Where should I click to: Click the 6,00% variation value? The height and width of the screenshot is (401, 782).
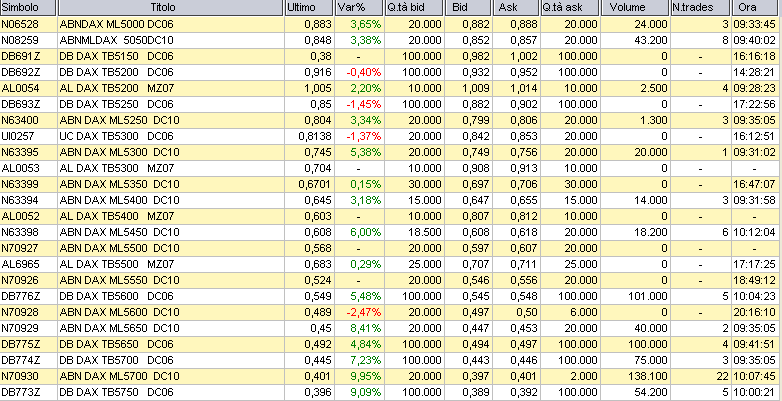click(x=366, y=232)
